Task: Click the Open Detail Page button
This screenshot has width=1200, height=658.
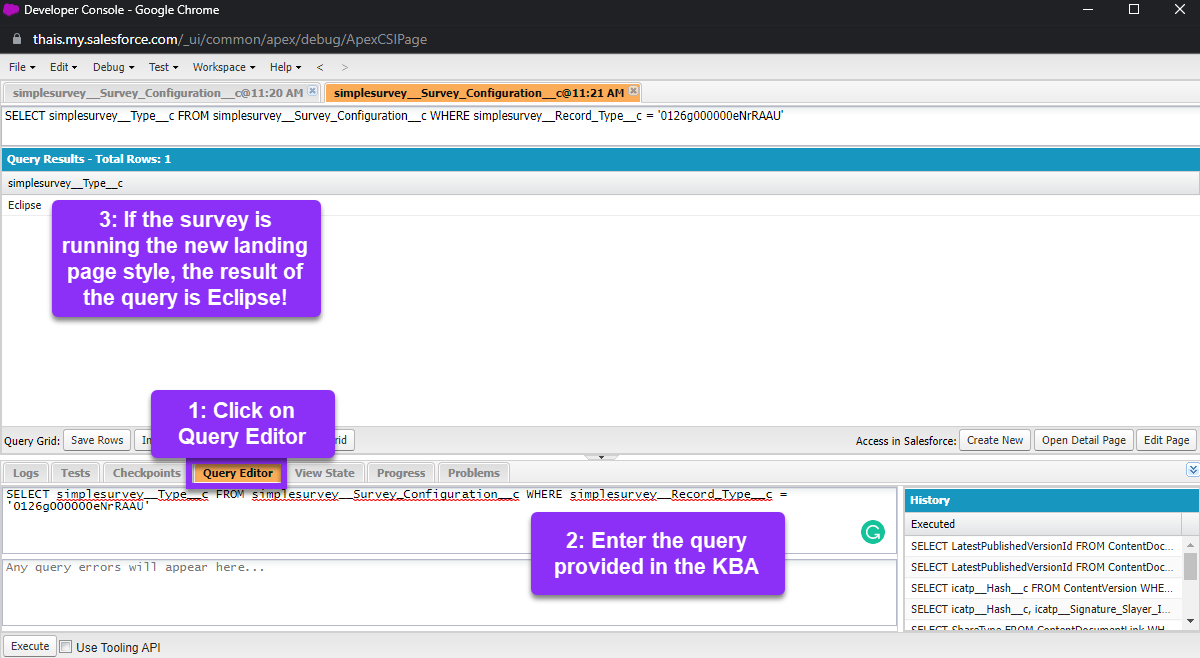Action: point(1084,440)
